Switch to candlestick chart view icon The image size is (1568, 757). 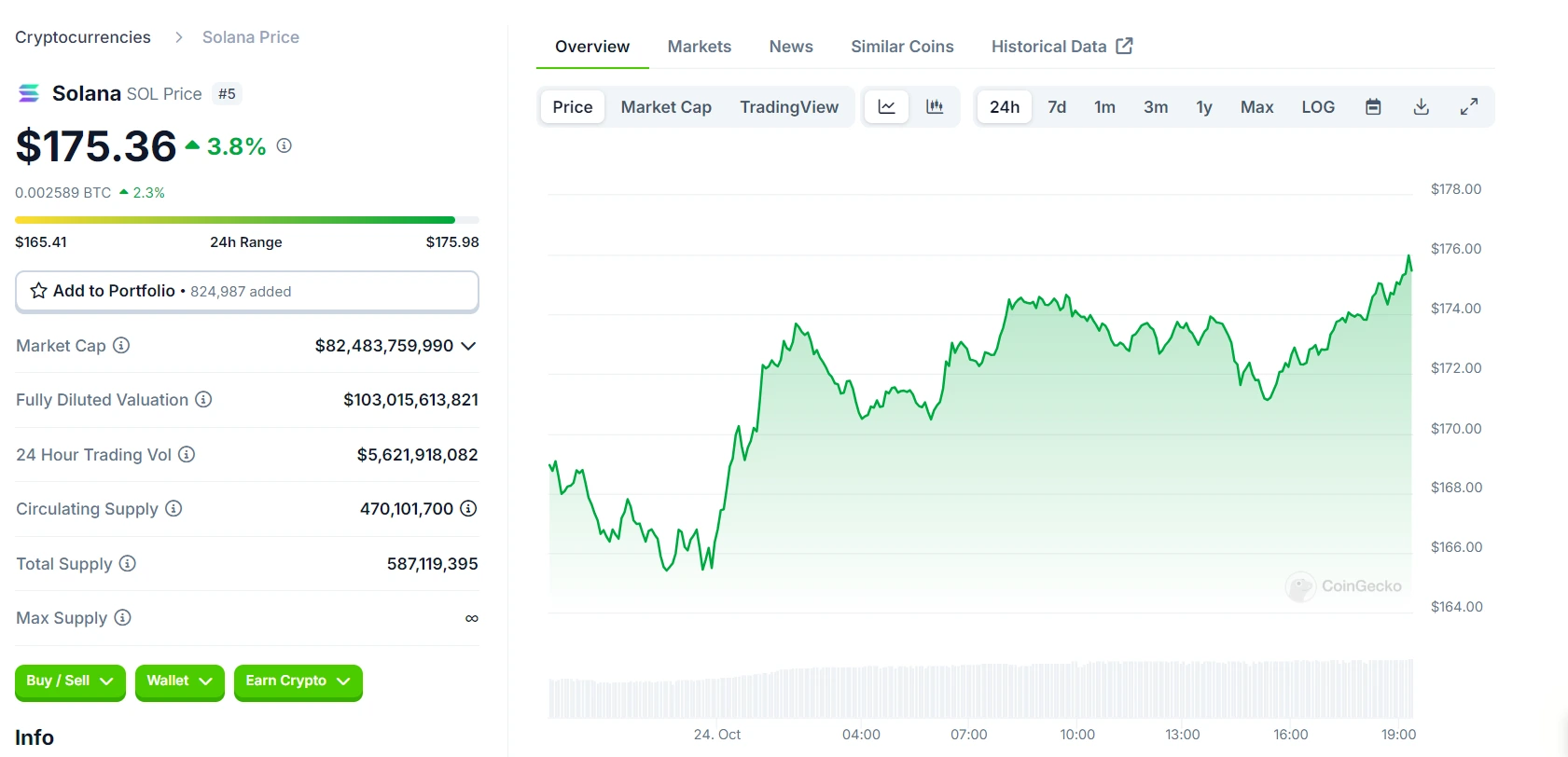coord(935,107)
